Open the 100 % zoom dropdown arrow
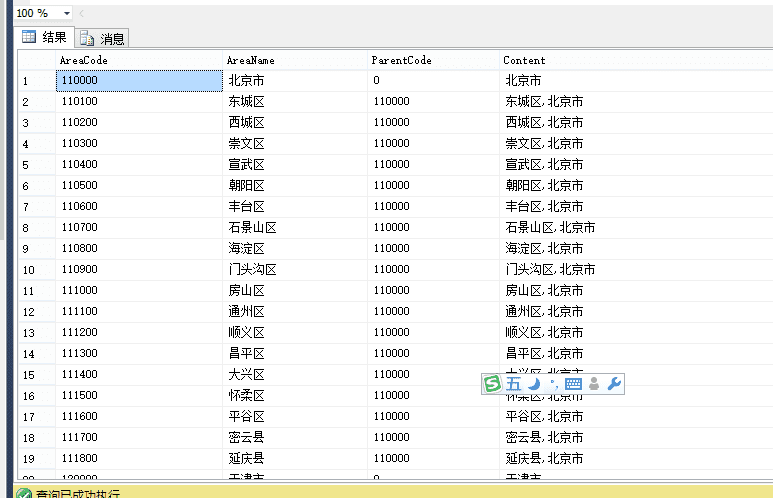Screen dimensions: 773x498 (x=67, y=13)
